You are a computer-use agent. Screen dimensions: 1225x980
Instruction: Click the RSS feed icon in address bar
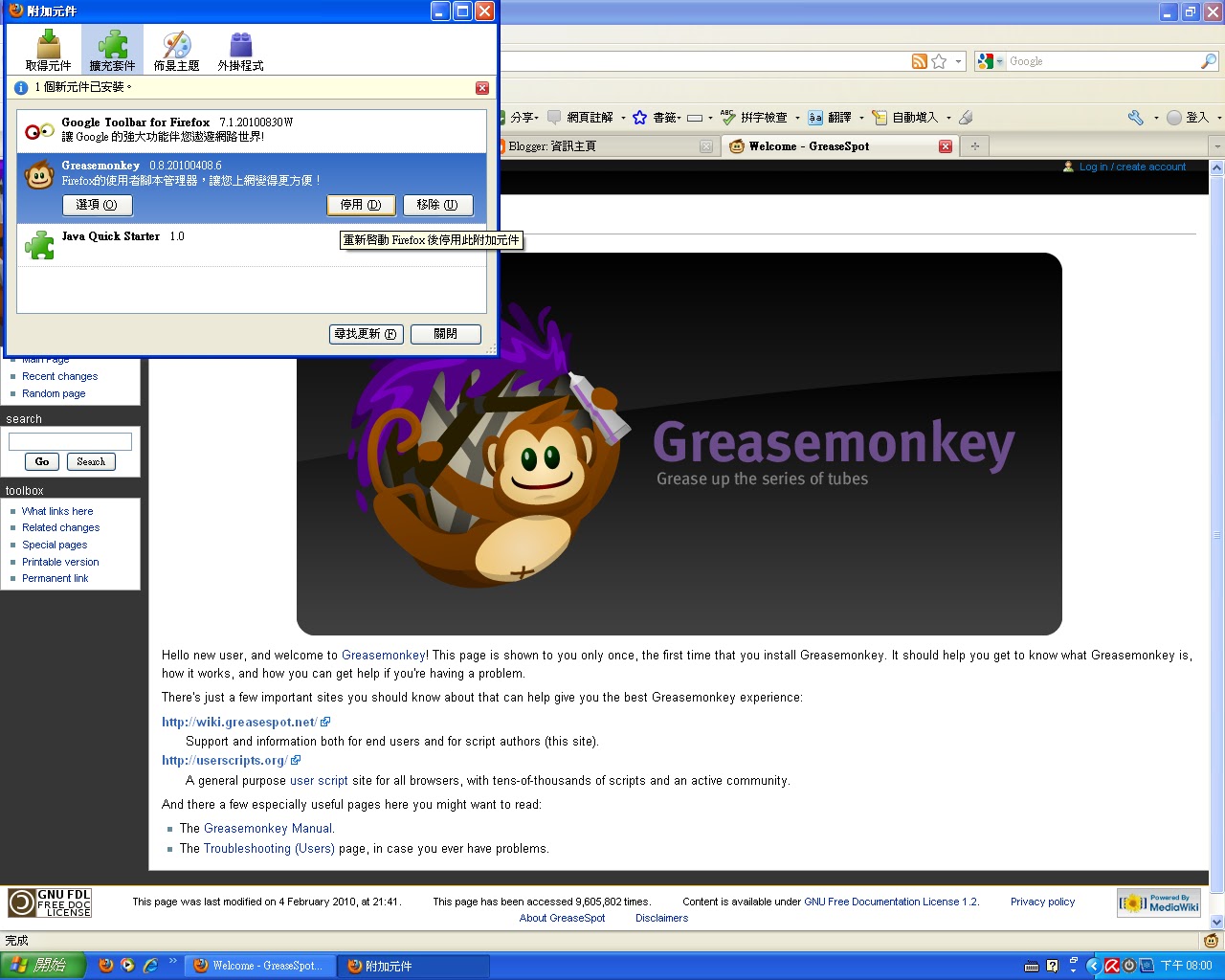920,61
